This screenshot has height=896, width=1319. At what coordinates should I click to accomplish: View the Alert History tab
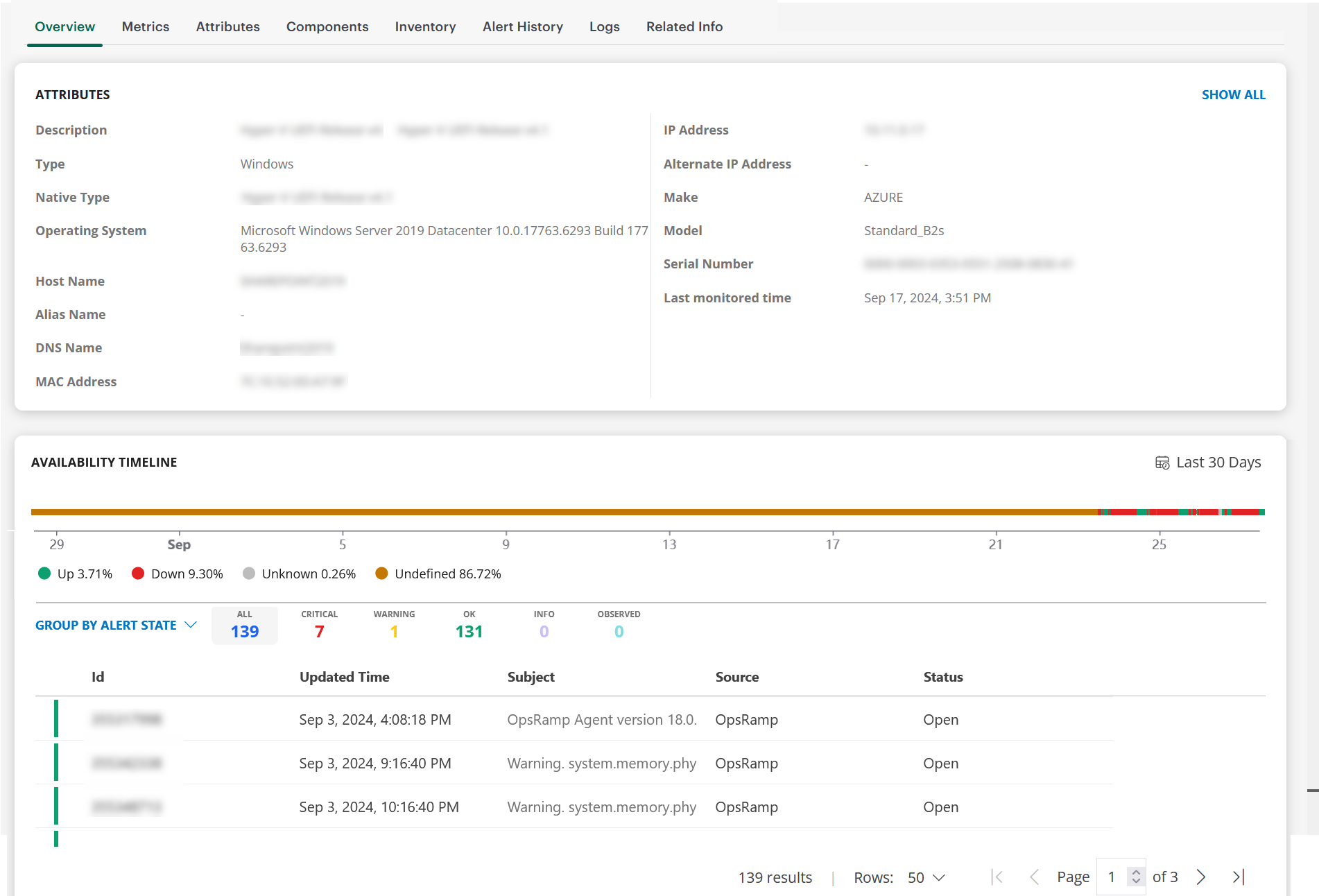523,26
